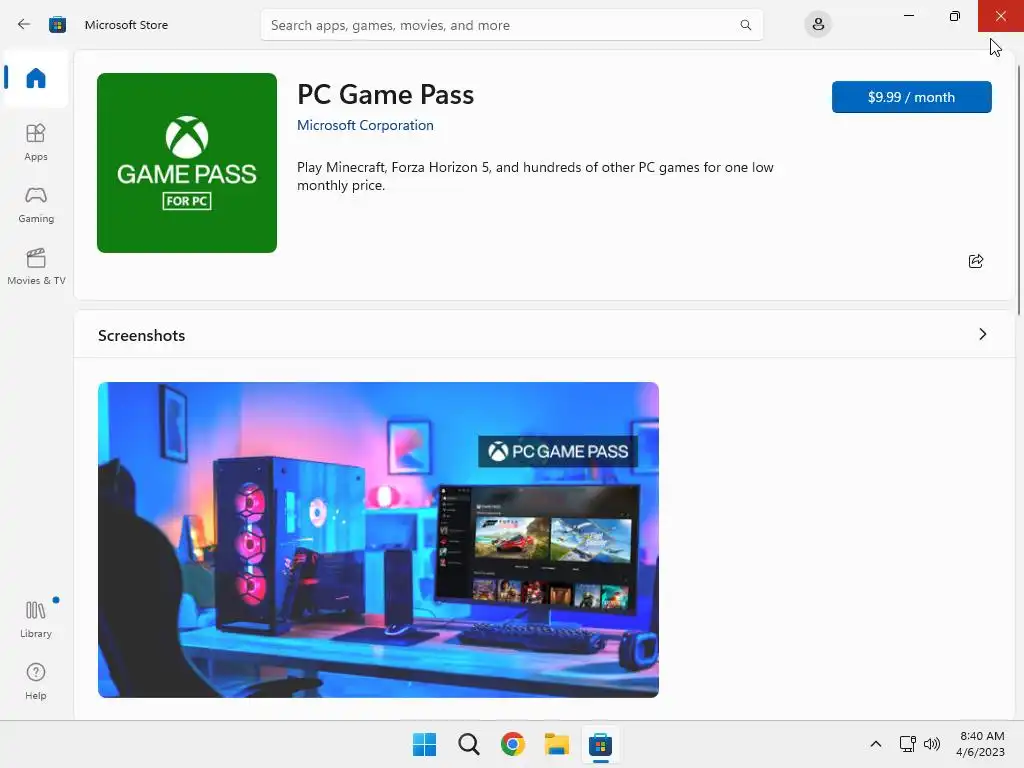This screenshot has width=1024, height=768.
Task: Share PC Game Pass via share icon
Action: pos(976,261)
